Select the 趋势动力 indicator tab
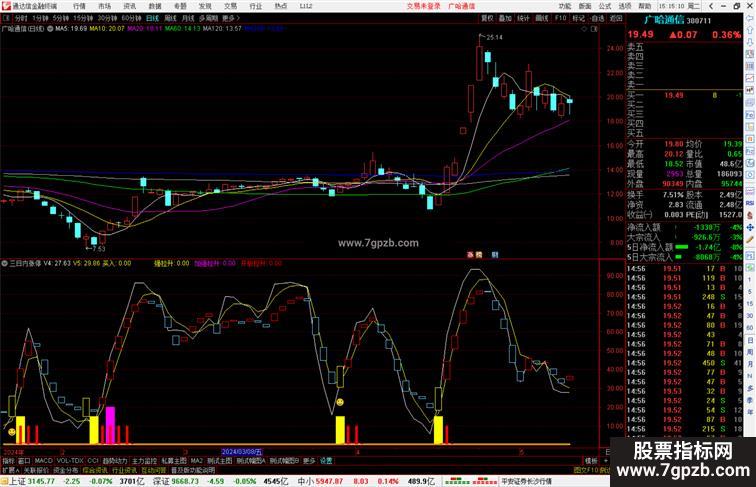The image size is (756, 487). (115, 461)
